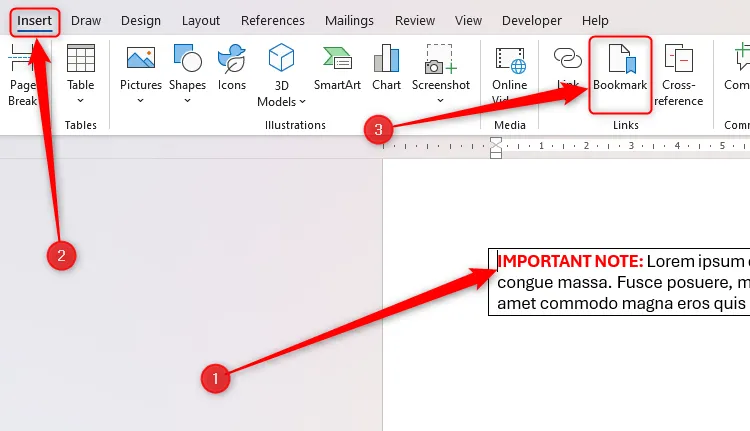Expand the Pictures dropdown arrow
The width and height of the screenshot is (750, 431).
(x=141, y=101)
